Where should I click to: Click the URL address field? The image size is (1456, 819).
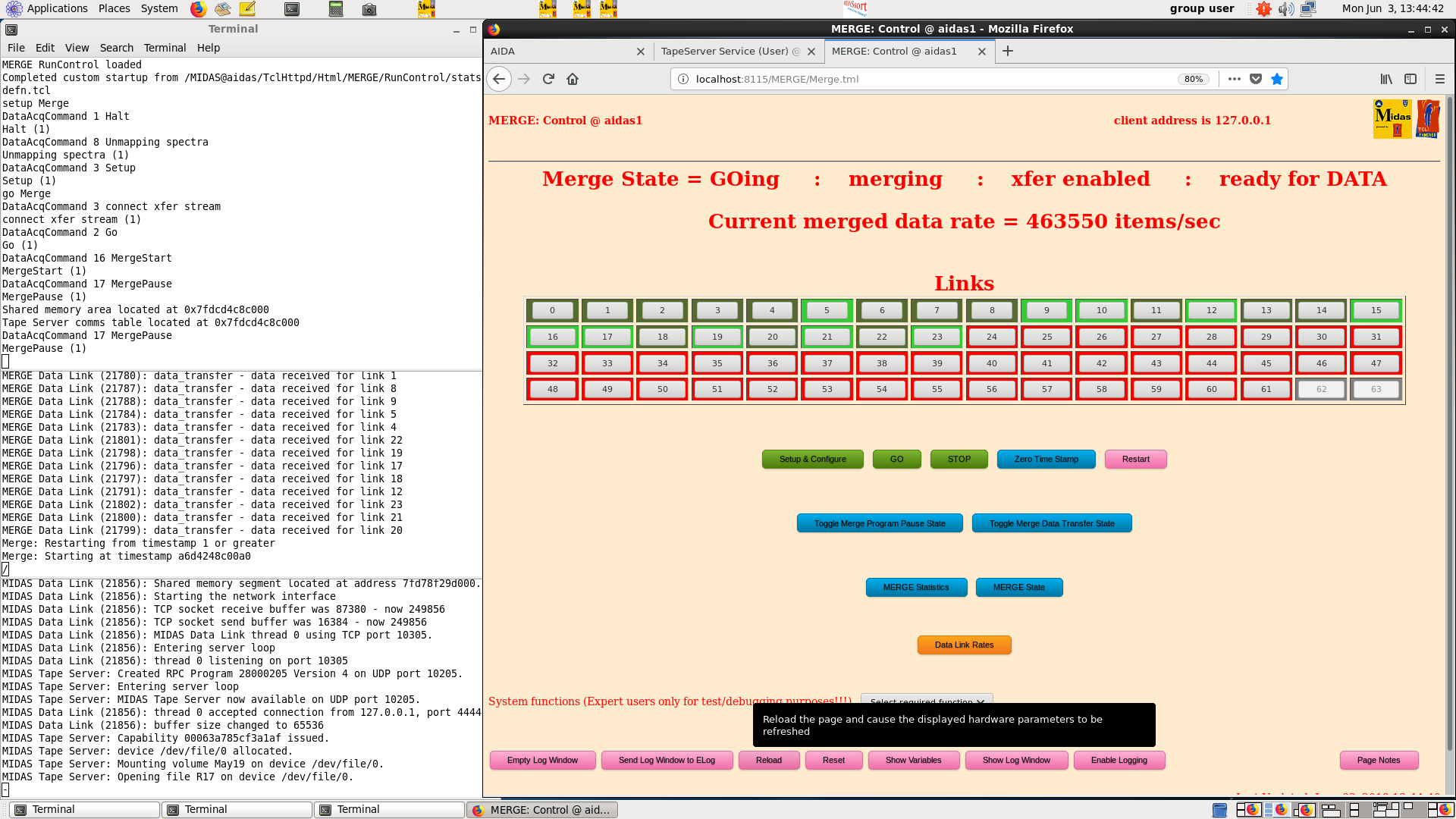pos(933,79)
